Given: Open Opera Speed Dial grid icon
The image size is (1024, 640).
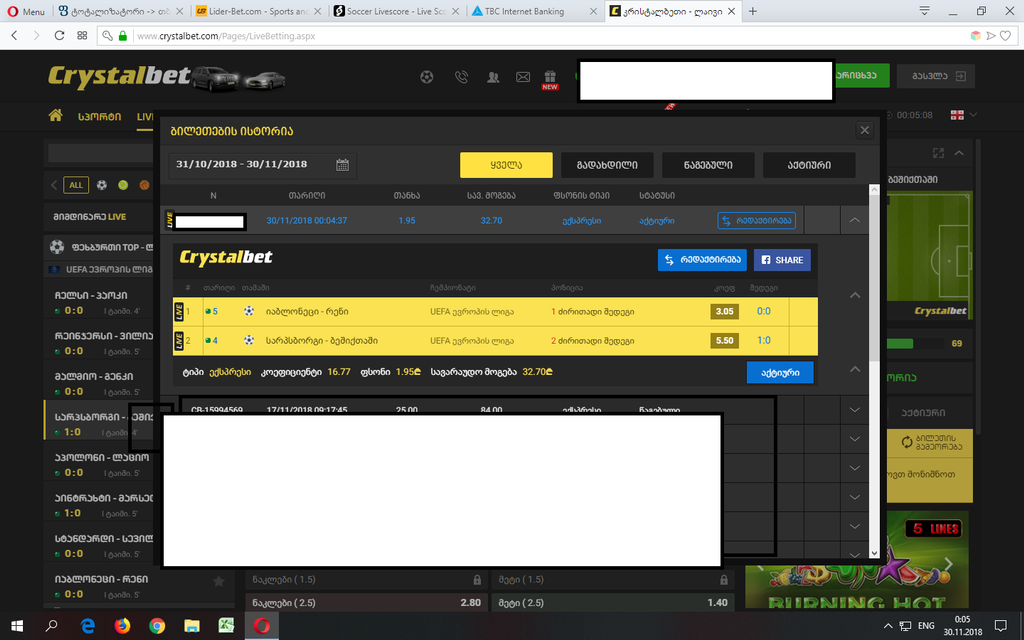Looking at the screenshot, I should (x=82, y=35).
